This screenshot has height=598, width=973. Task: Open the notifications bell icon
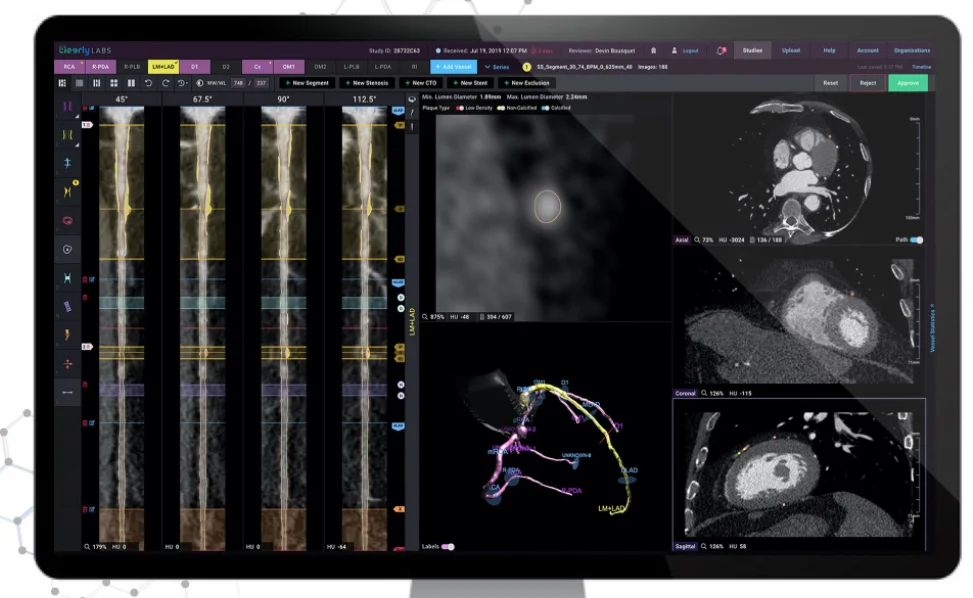point(653,51)
